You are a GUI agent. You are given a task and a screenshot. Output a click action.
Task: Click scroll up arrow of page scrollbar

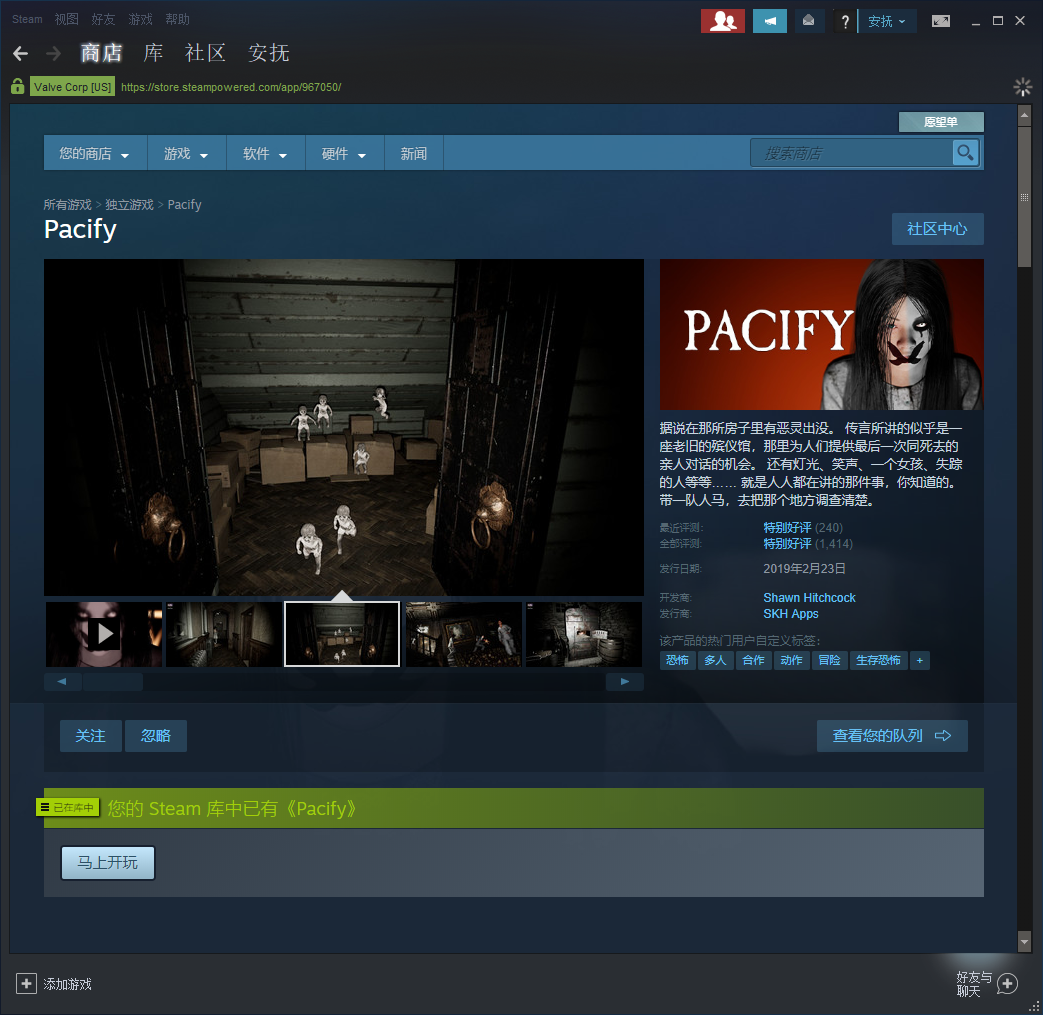1024,116
